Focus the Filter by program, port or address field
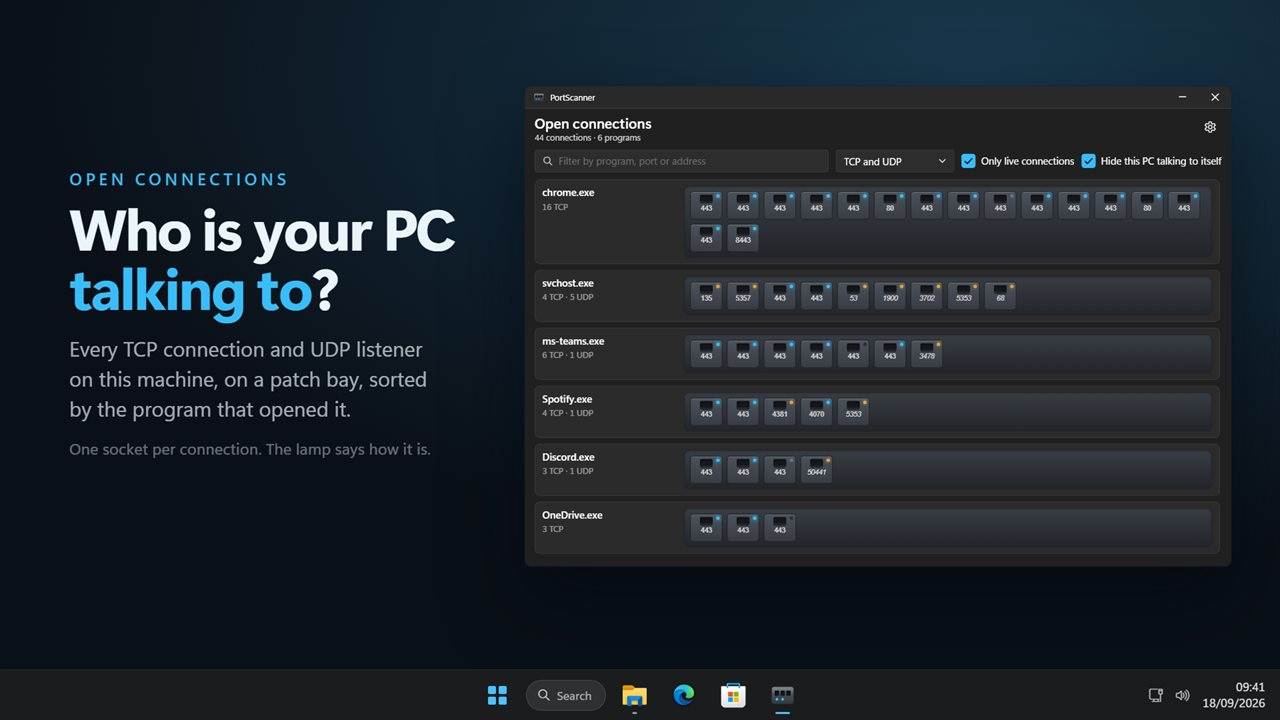The height and width of the screenshot is (720, 1280). 681,161
